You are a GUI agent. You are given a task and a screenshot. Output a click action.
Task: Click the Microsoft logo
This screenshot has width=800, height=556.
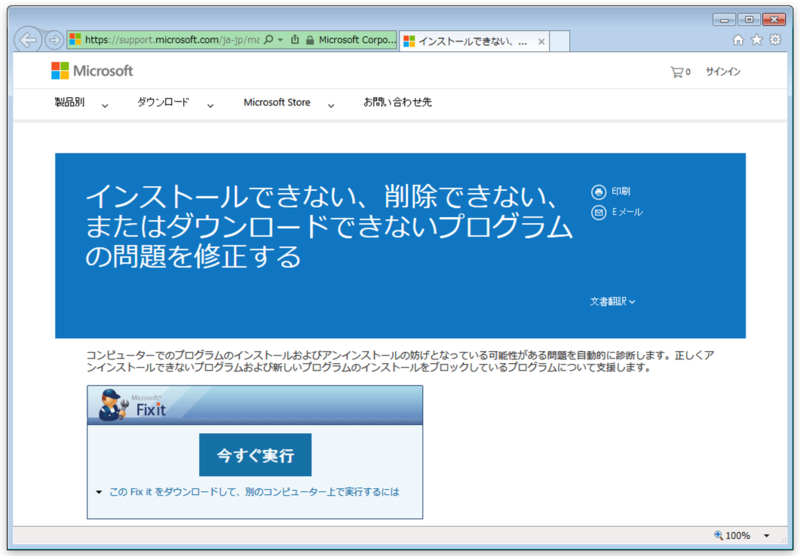point(92,71)
